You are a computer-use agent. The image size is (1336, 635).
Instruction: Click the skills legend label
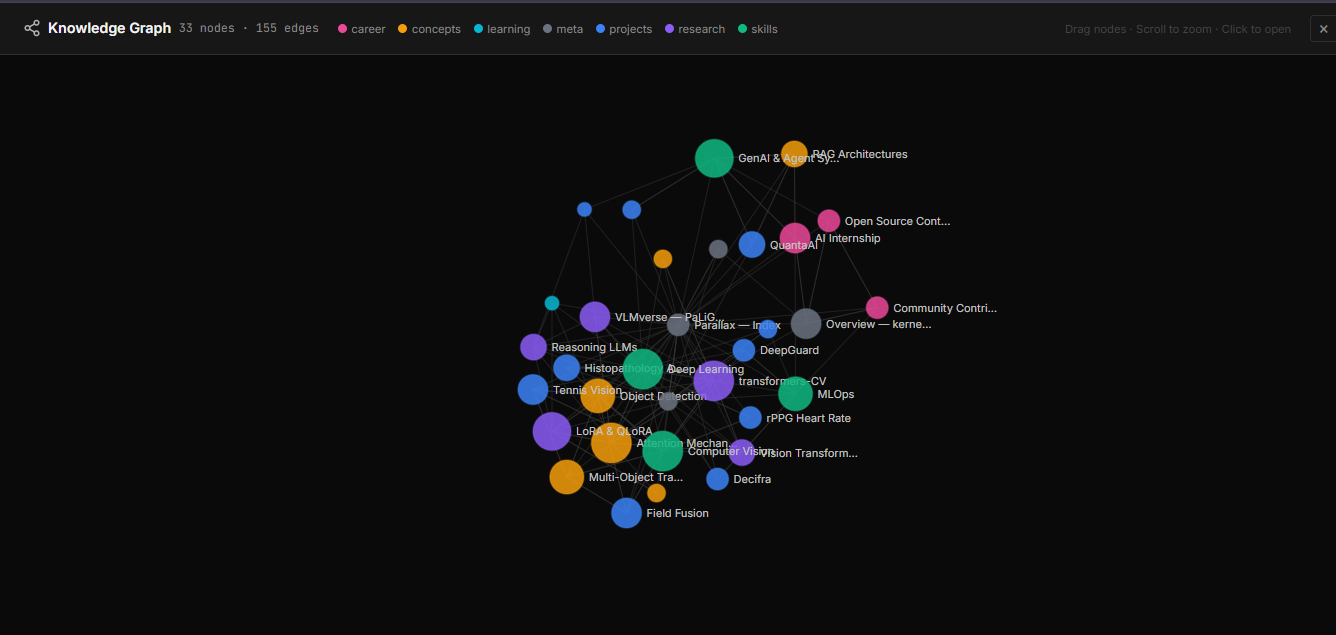765,29
